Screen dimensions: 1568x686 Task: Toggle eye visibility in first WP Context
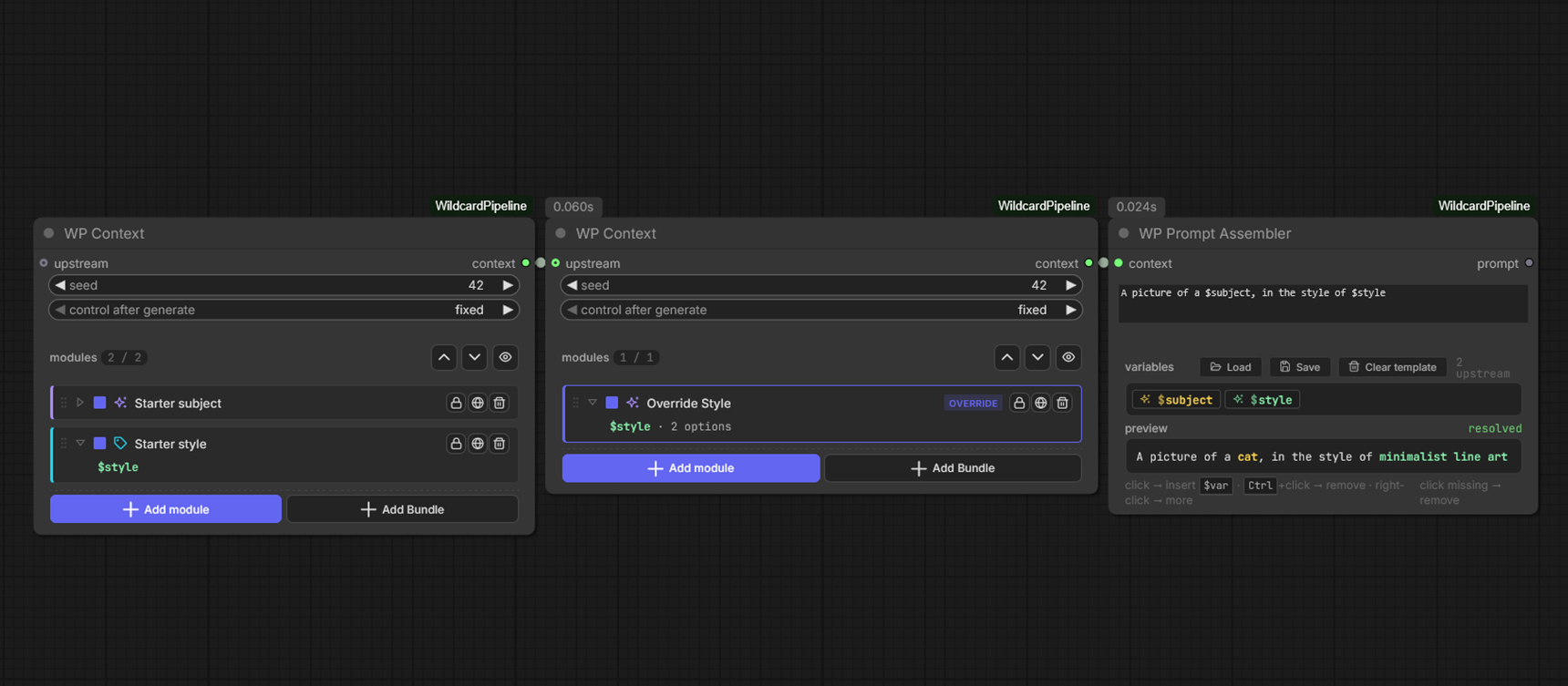[x=506, y=357]
